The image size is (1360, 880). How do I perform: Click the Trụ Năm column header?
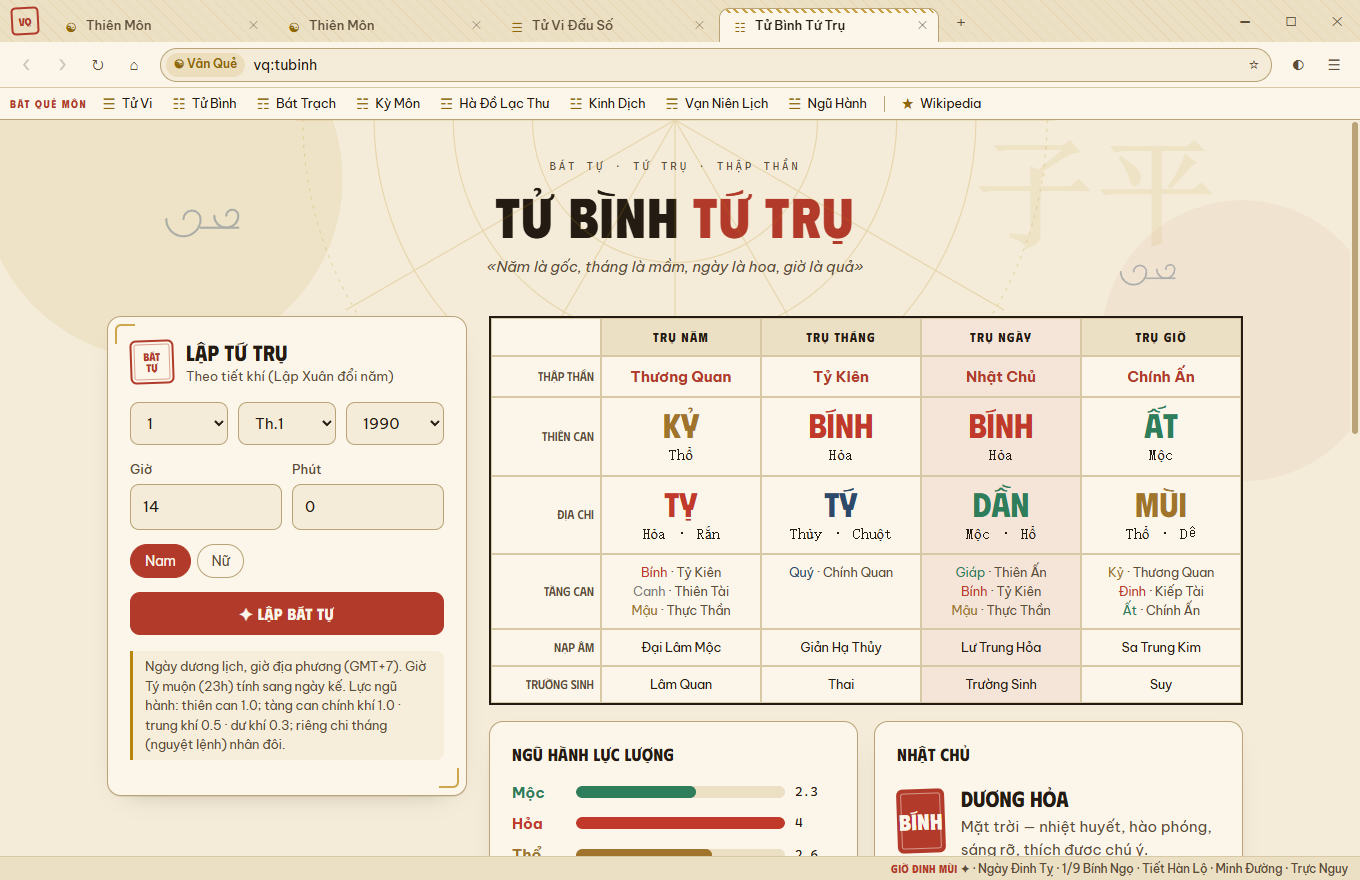[x=681, y=337]
